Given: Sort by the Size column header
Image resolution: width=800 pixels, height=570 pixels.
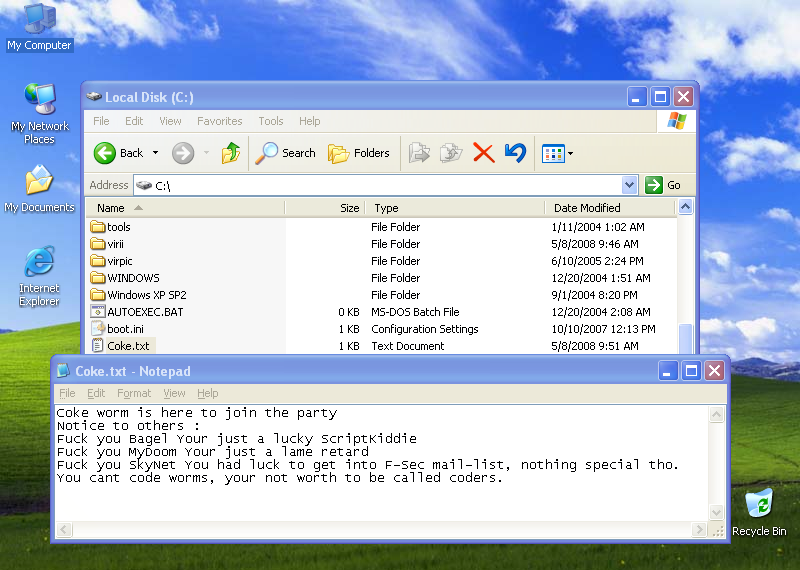Looking at the screenshot, I should tap(325, 208).
